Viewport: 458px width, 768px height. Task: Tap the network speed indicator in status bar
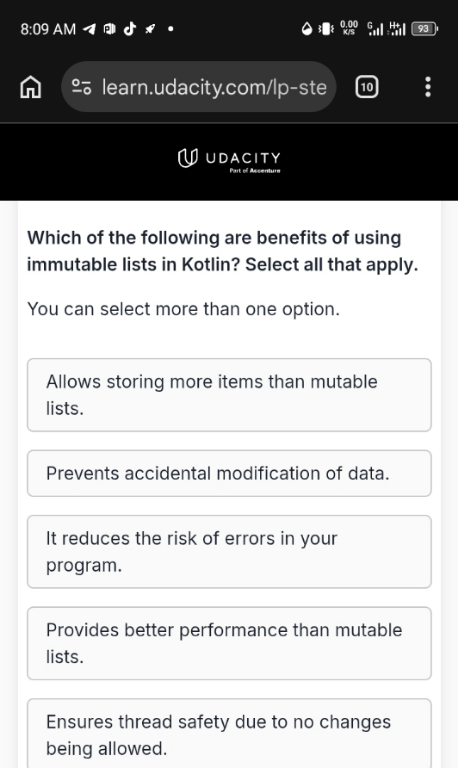[x=349, y=28]
